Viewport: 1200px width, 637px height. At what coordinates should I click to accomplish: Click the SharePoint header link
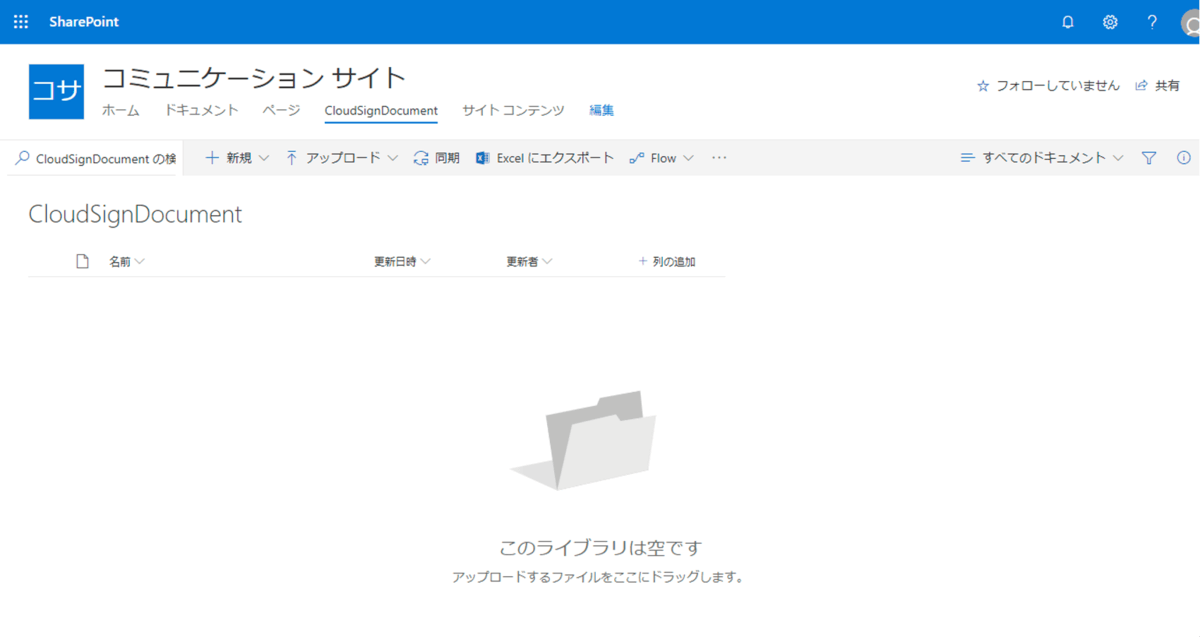point(84,22)
